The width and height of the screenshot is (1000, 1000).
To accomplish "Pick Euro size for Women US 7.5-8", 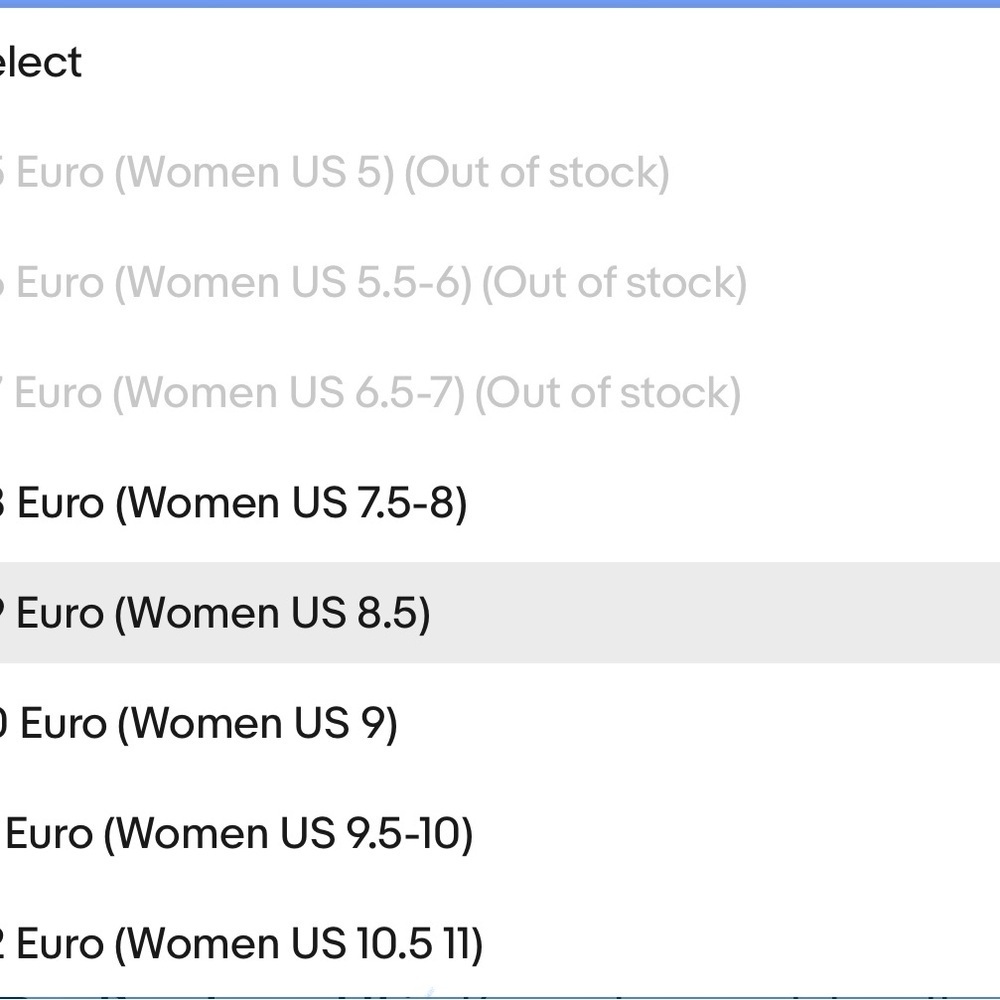I will point(500,503).
